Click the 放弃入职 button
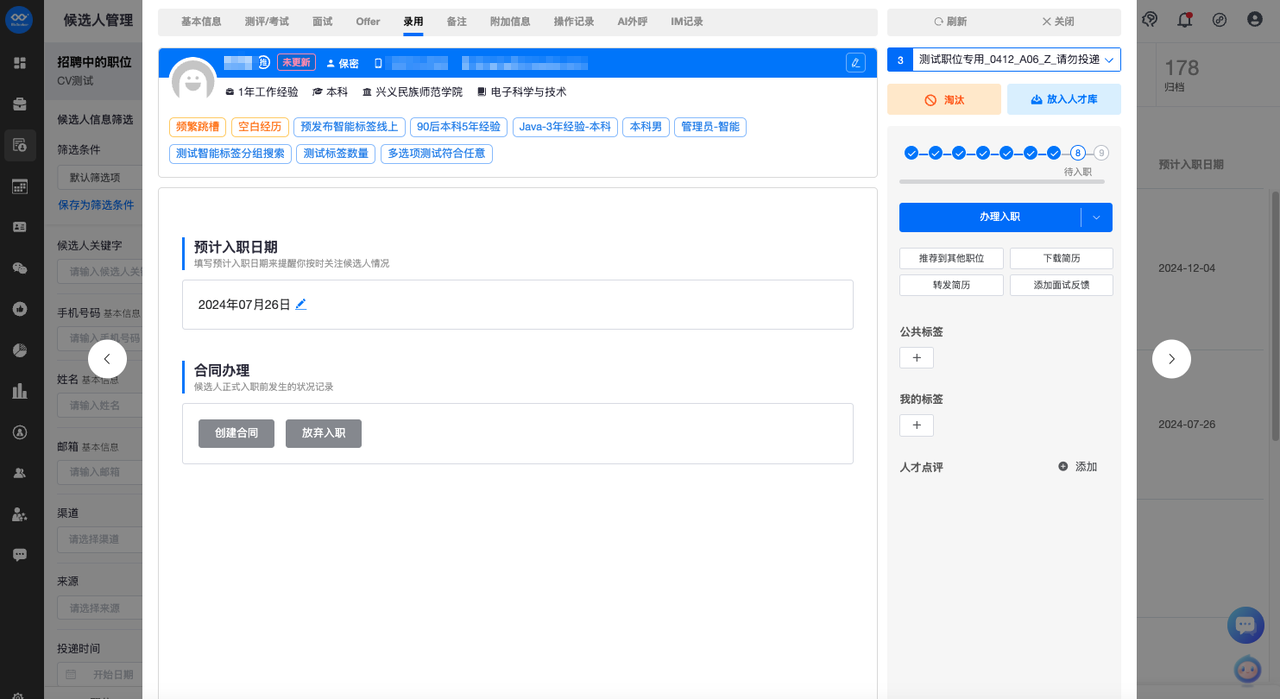The image size is (1280, 699). tap(323, 433)
